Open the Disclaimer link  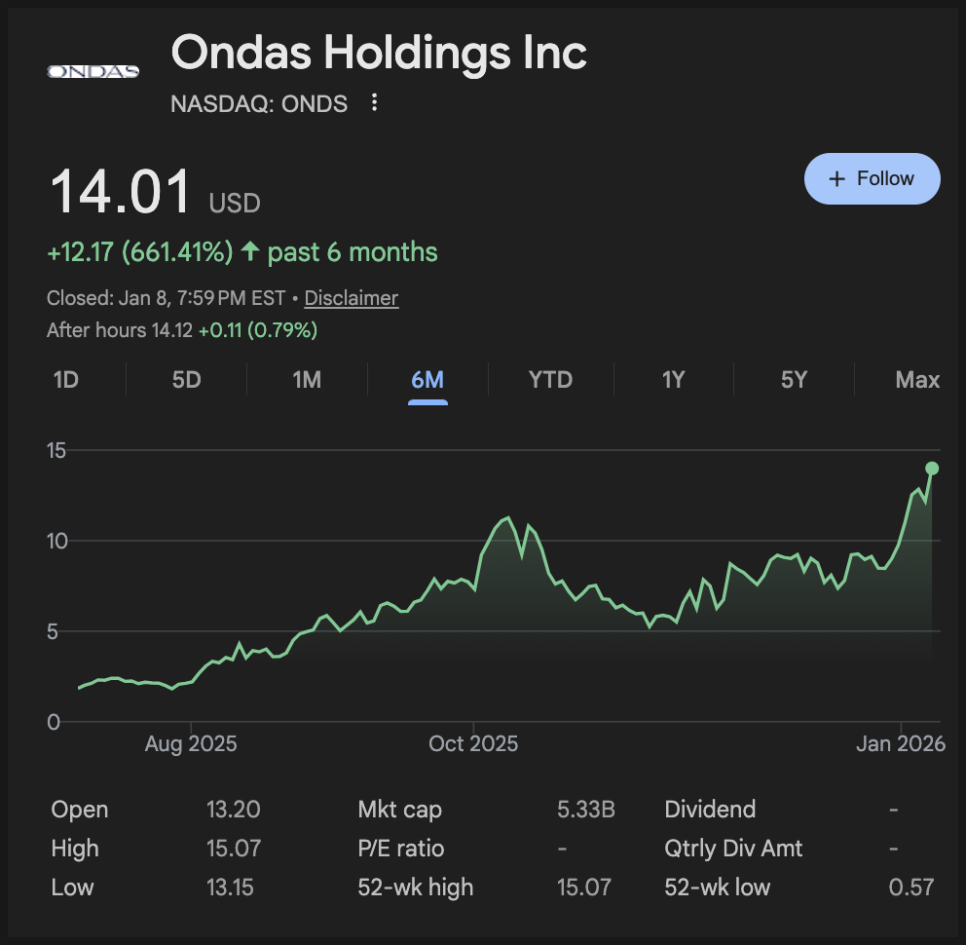[351, 298]
